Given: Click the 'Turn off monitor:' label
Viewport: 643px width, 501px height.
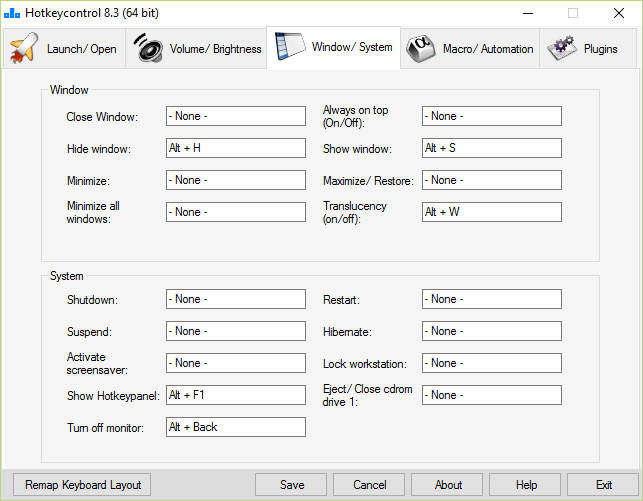Looking at the screenshot, I should 105,428.
